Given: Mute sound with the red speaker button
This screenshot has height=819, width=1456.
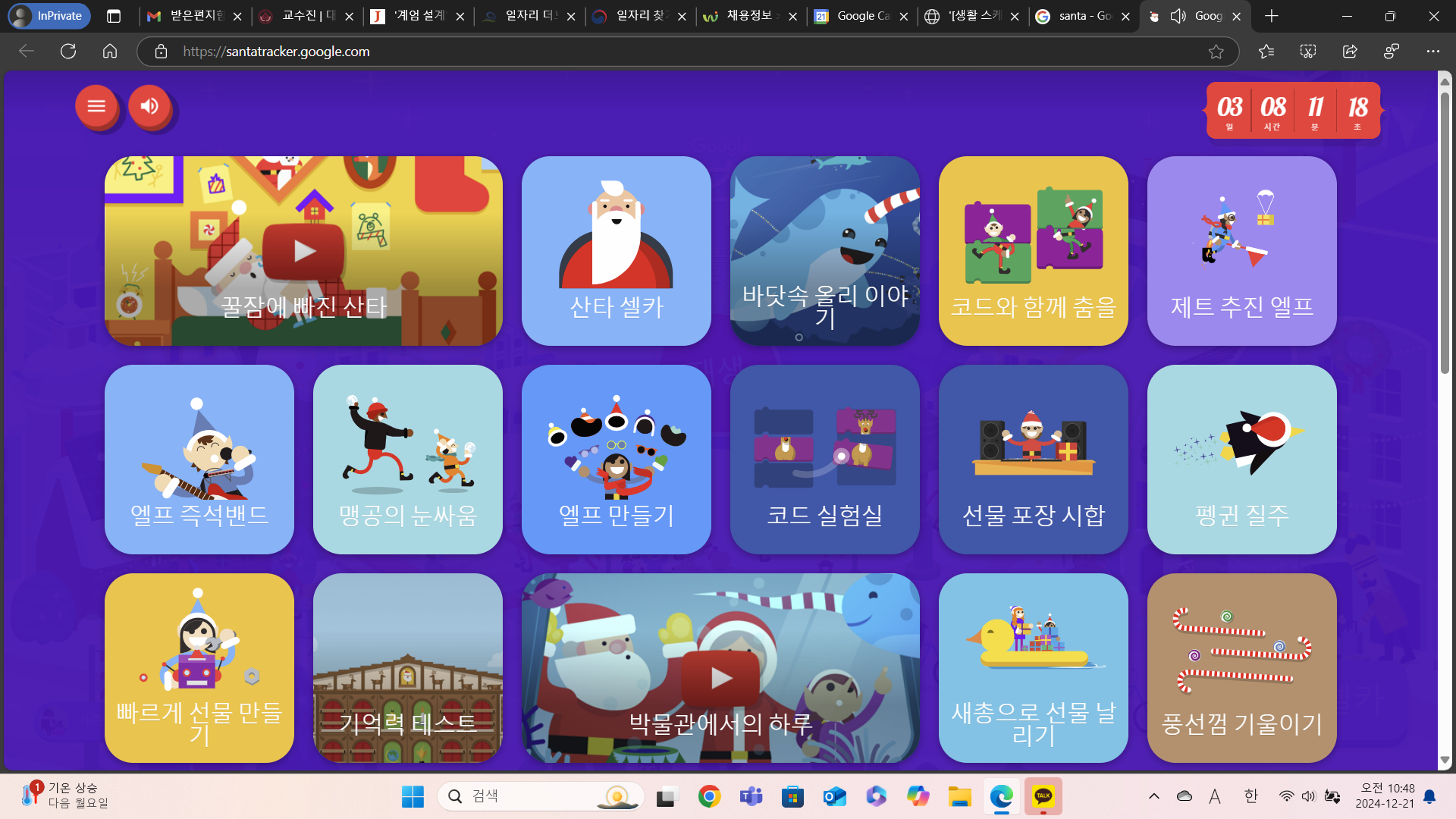Looking at the screenshot, I should (x=149, y=106).
